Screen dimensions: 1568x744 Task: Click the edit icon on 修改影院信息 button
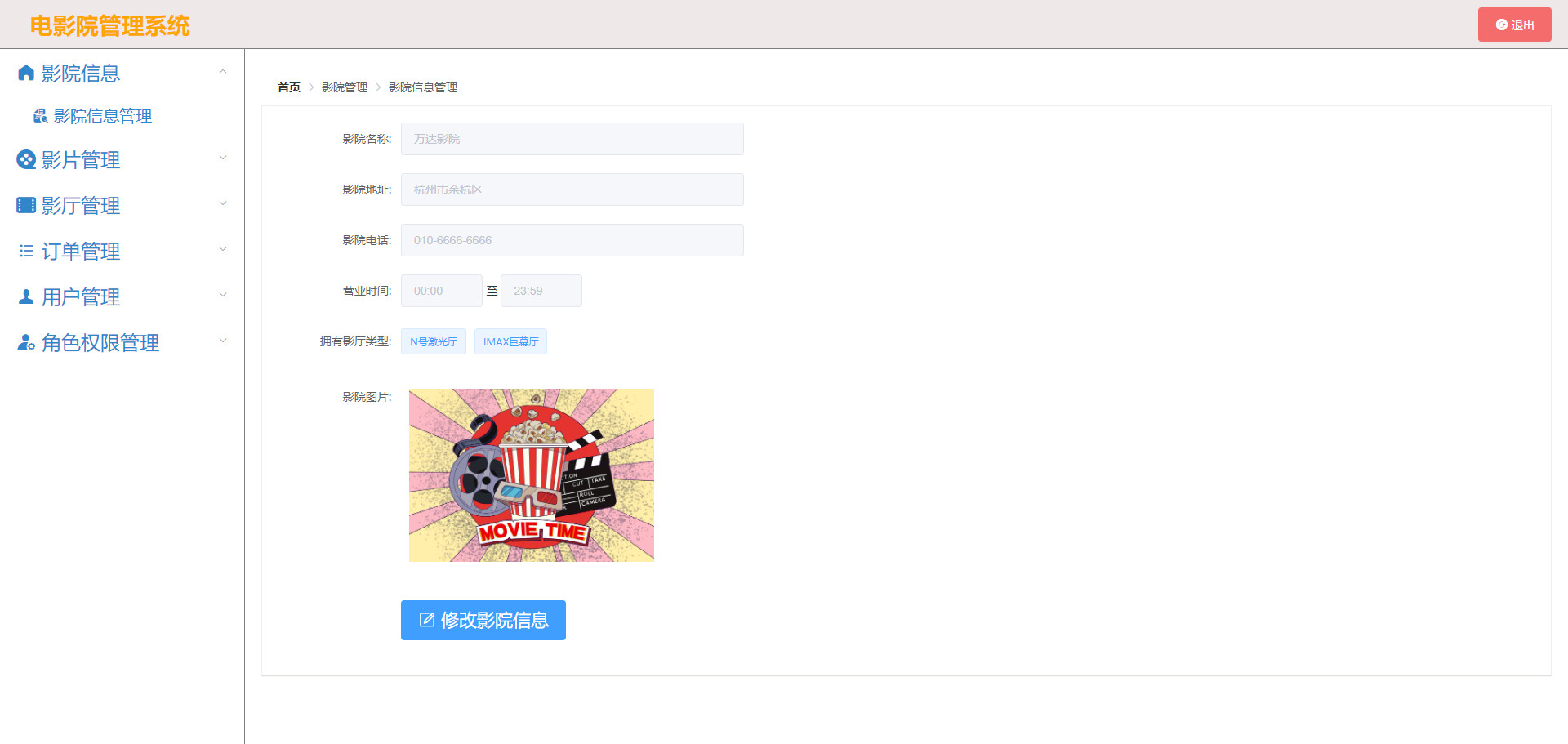(427, 620)
